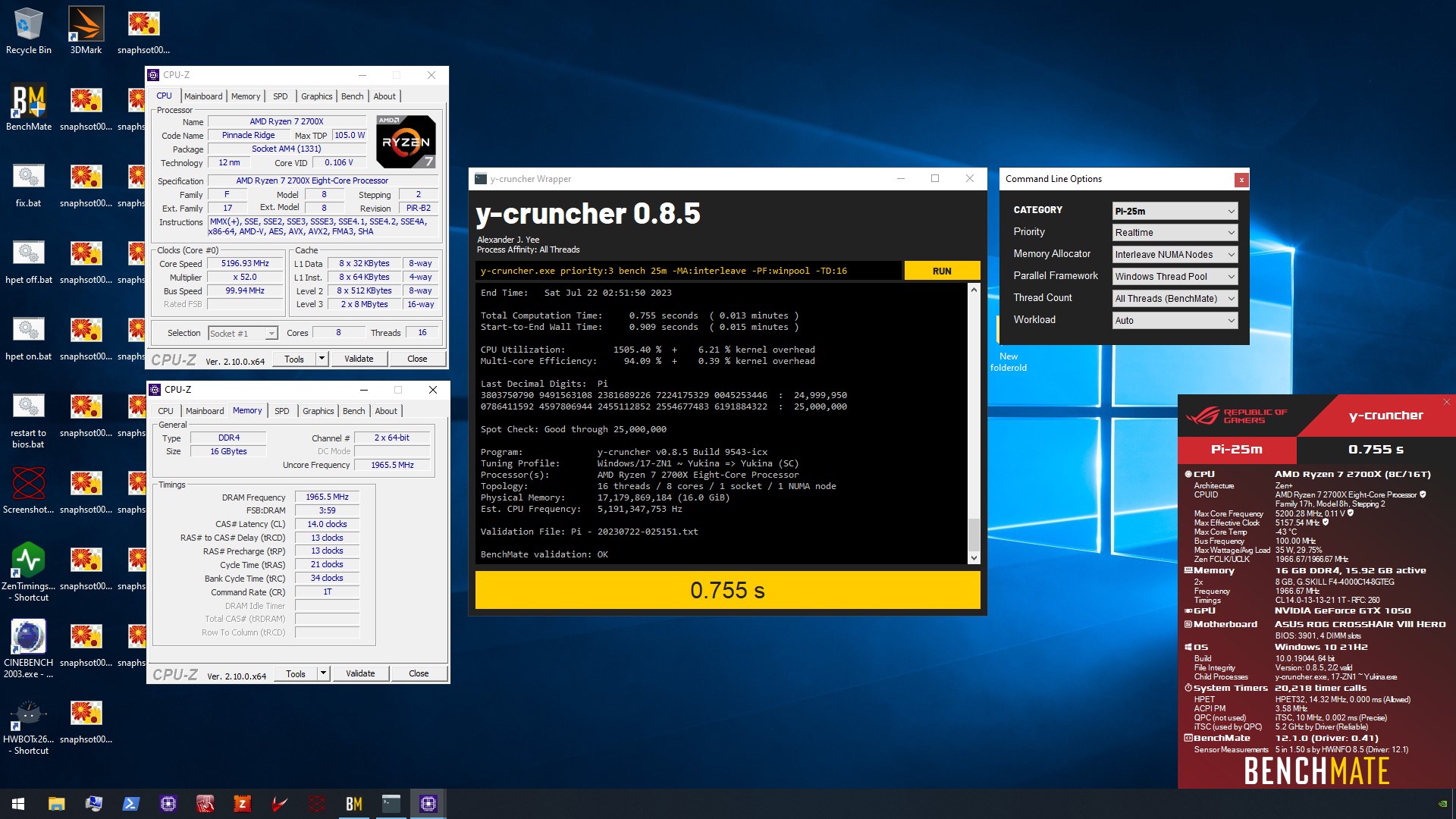Open the Thread Count dropdown
This screenshot has width=1456, height=819.
click(x=1175, y=299)
